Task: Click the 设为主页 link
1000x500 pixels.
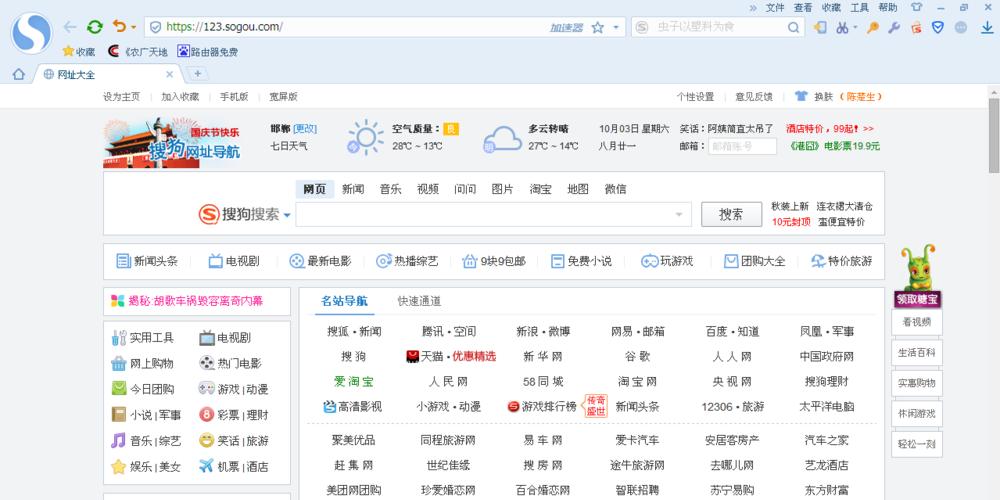Action: click(121, 97)
